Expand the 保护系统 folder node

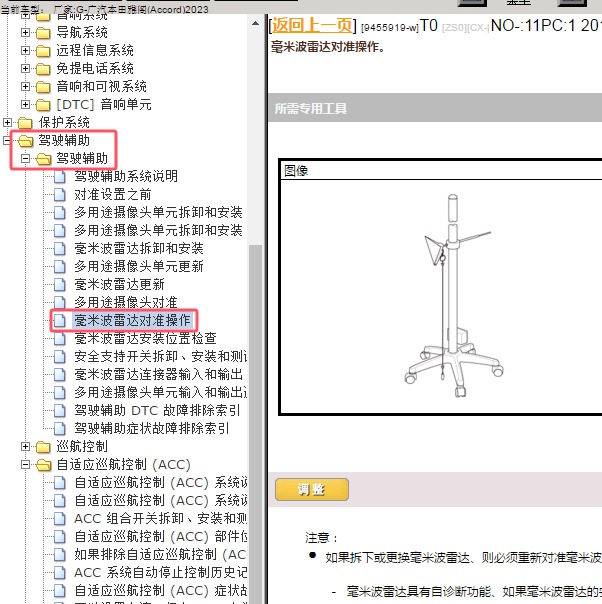[9, 122]
